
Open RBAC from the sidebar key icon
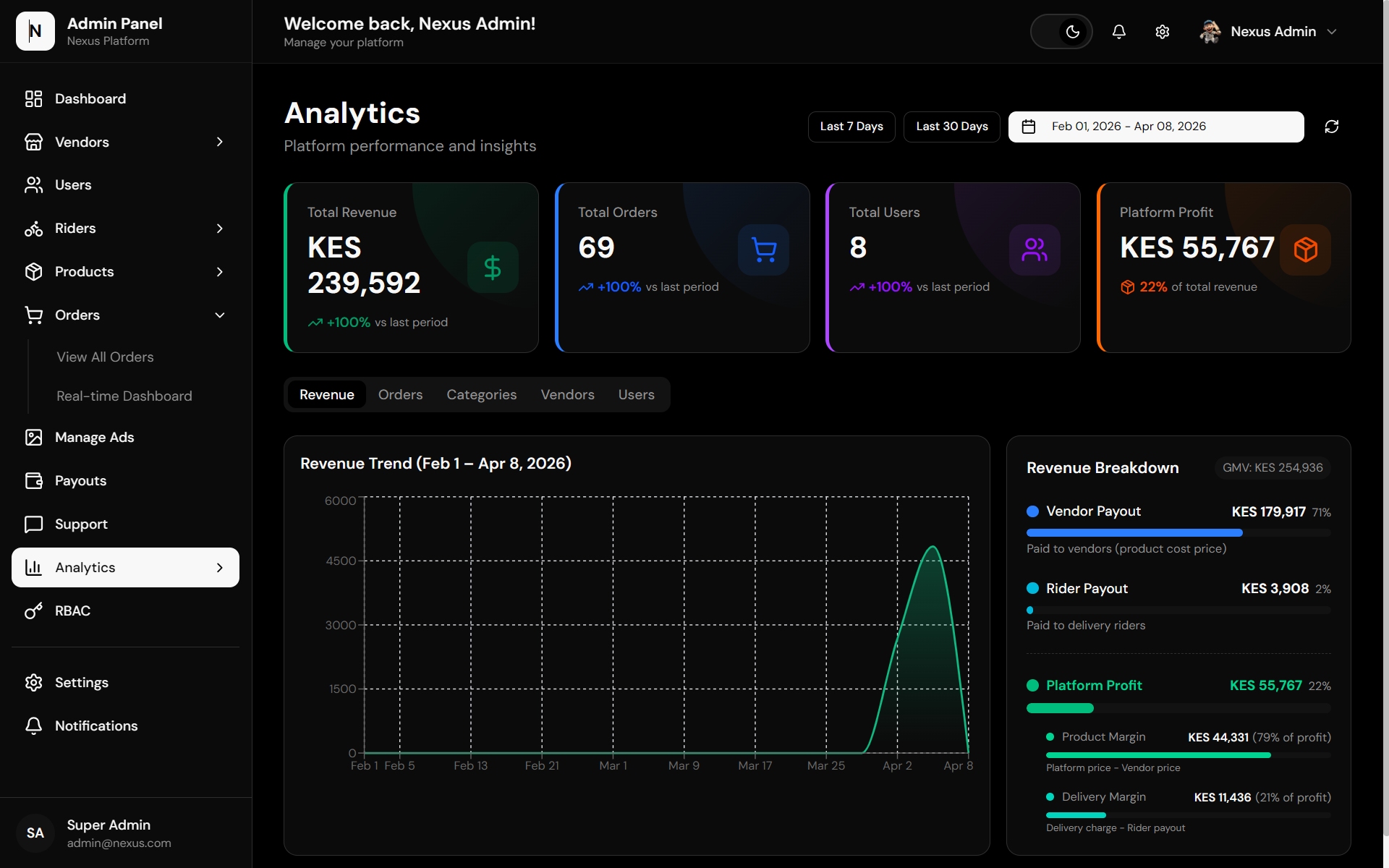pyautogui.click(x=34, y=611)
